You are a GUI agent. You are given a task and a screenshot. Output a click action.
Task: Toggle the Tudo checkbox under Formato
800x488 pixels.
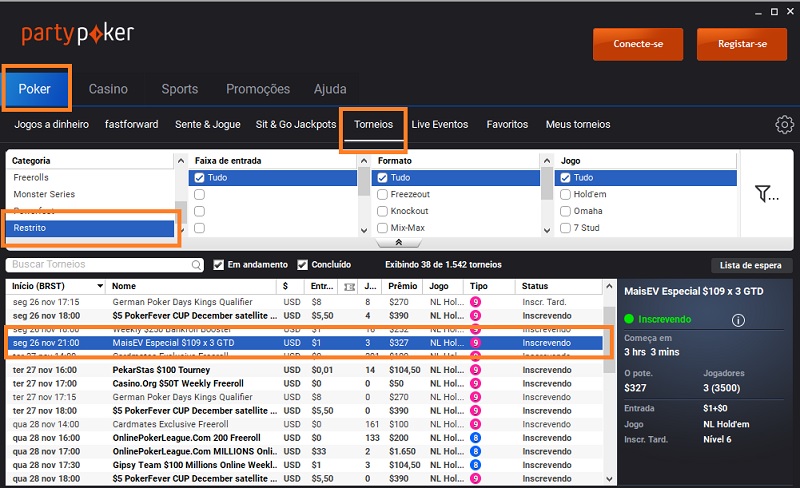[382, 178]
